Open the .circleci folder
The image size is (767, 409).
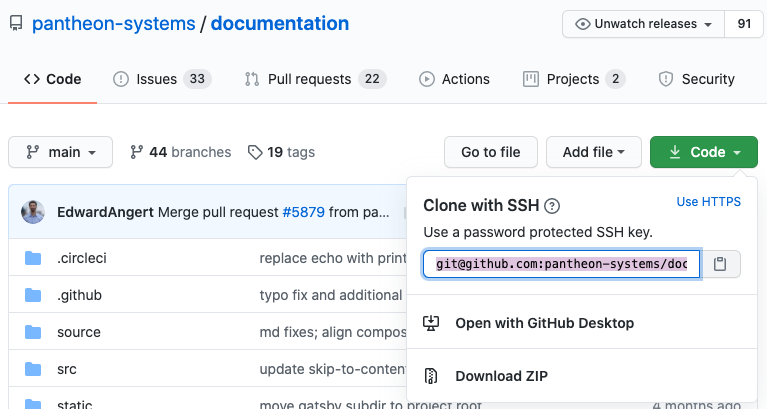point(82,258)
